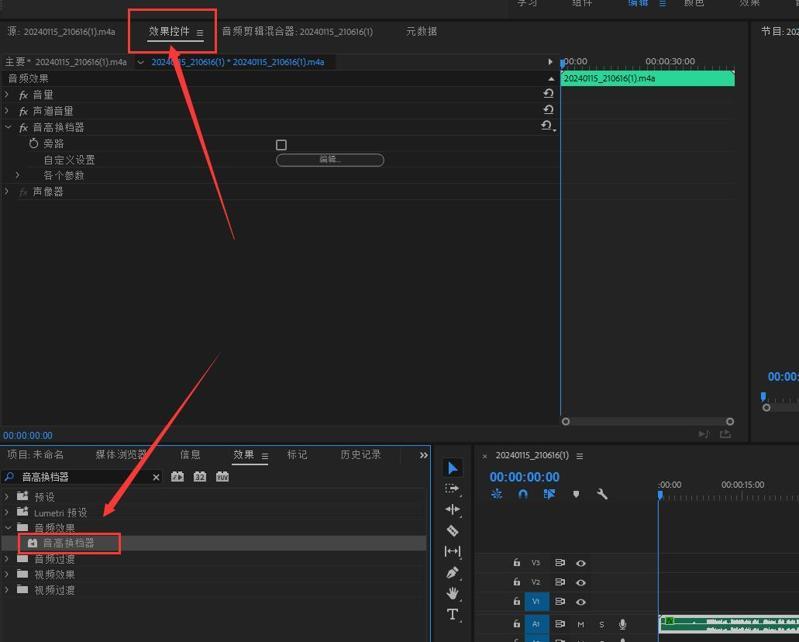799x642 pixels.
Task: Toggle linked selection in timeline
Action: coord(549,494)
